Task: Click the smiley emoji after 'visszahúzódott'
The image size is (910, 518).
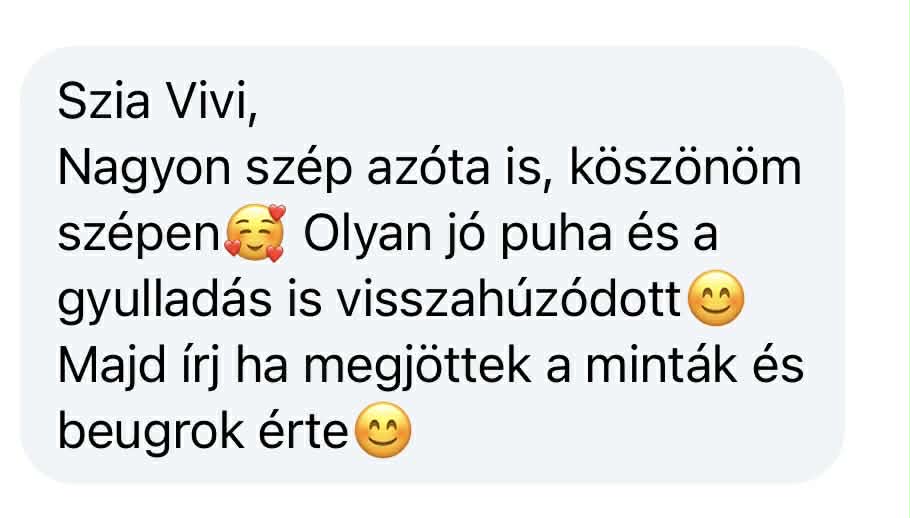Action: pyautogui.click(x=716, y=298)
